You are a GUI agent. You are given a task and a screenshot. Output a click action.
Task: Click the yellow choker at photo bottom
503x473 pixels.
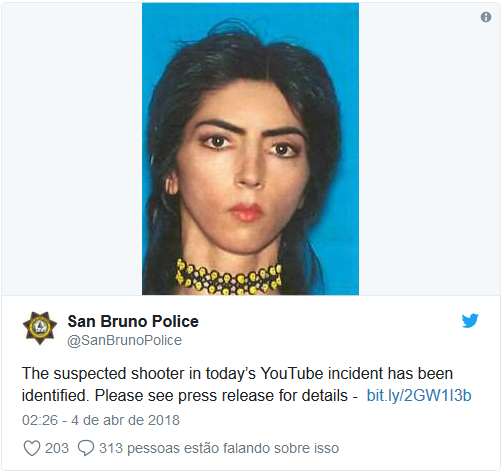tap(229, 278)
